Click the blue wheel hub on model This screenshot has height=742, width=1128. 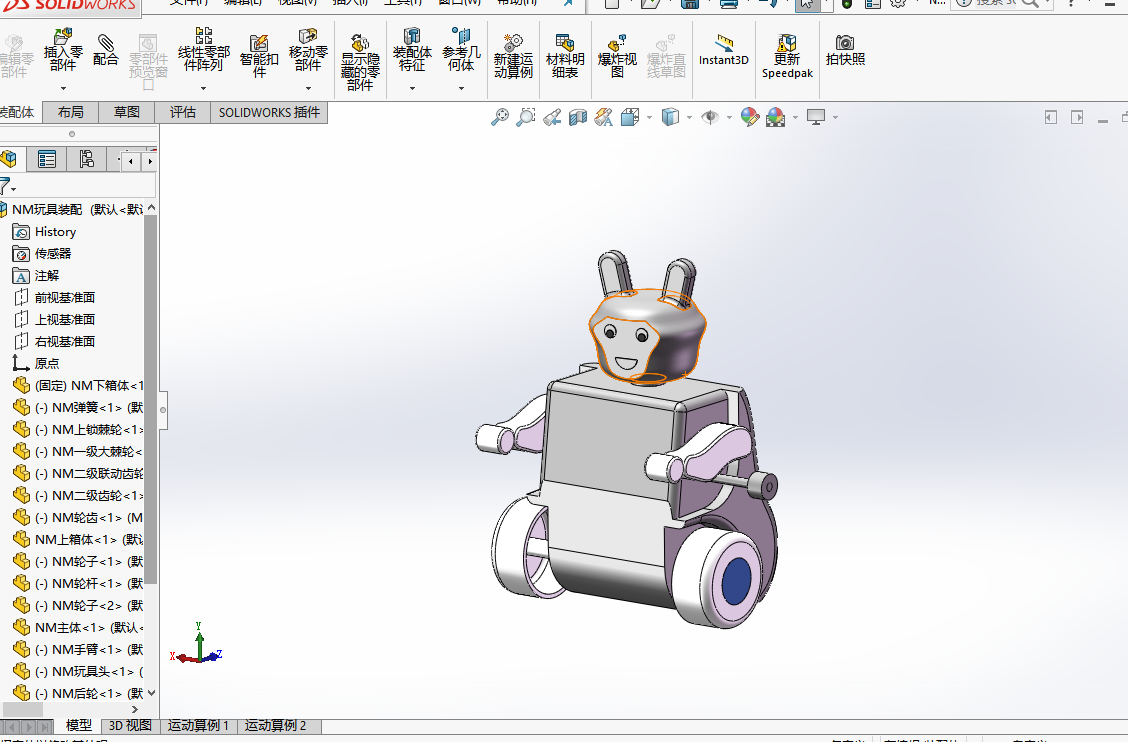tap(736, 581)
